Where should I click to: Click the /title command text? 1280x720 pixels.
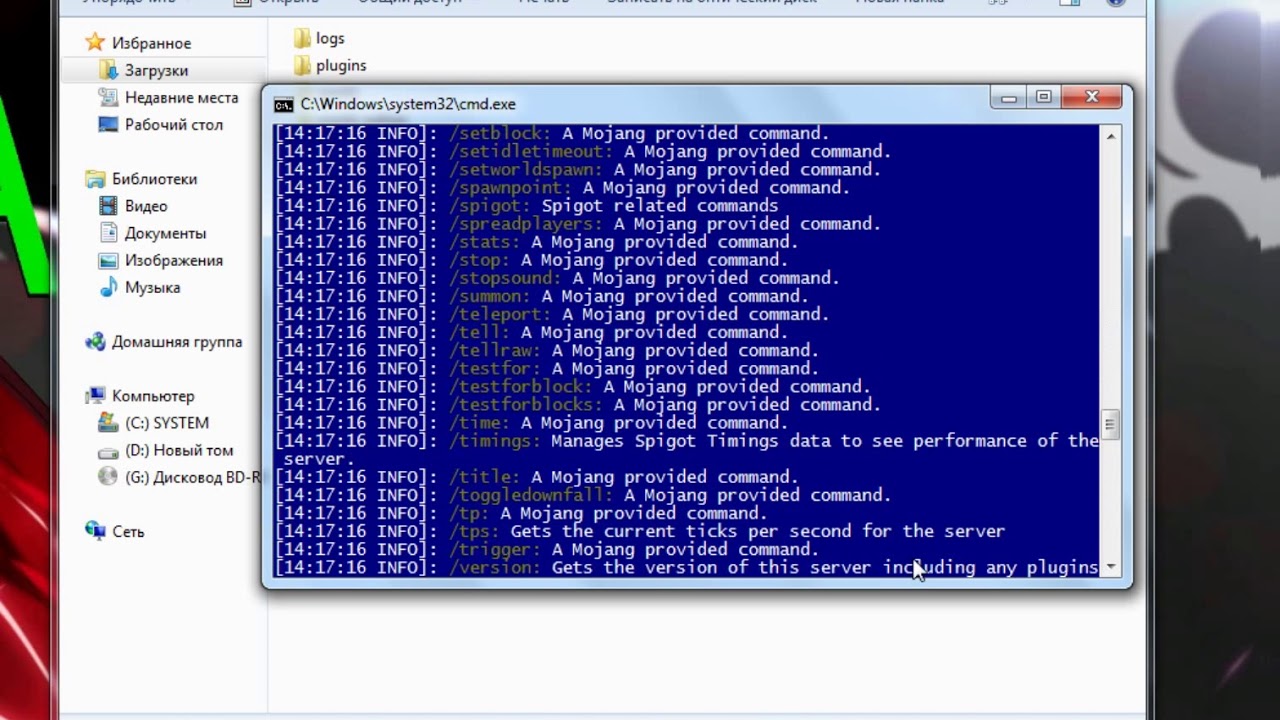484,476
